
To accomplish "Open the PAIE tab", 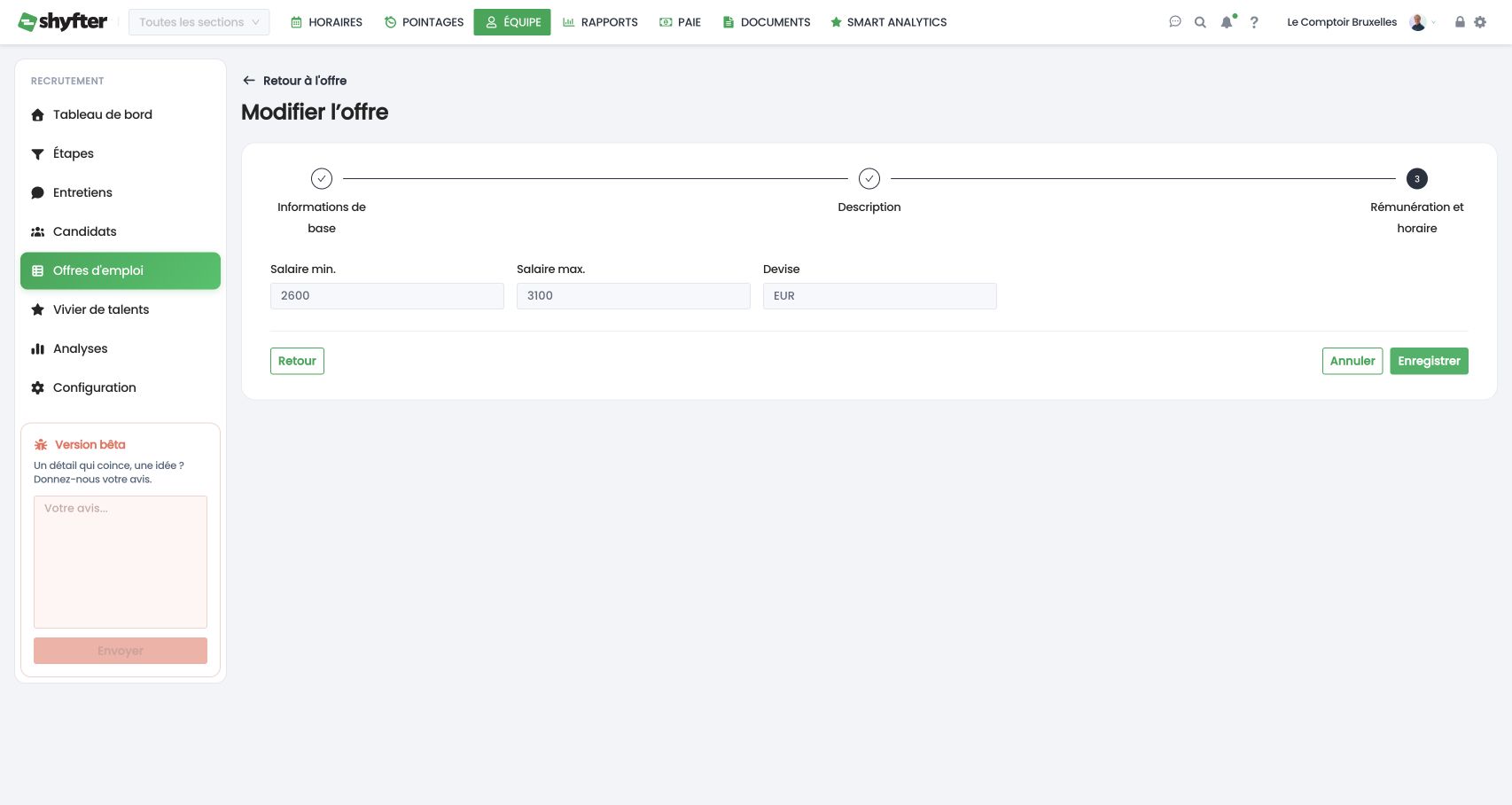I will (x=681, y=22).
